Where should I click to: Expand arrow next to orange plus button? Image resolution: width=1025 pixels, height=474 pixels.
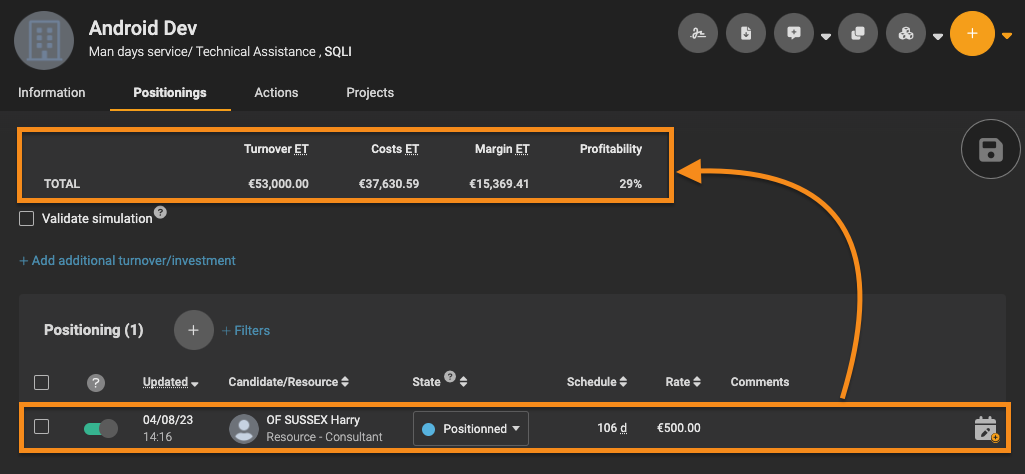click(x=1007, y=36)
